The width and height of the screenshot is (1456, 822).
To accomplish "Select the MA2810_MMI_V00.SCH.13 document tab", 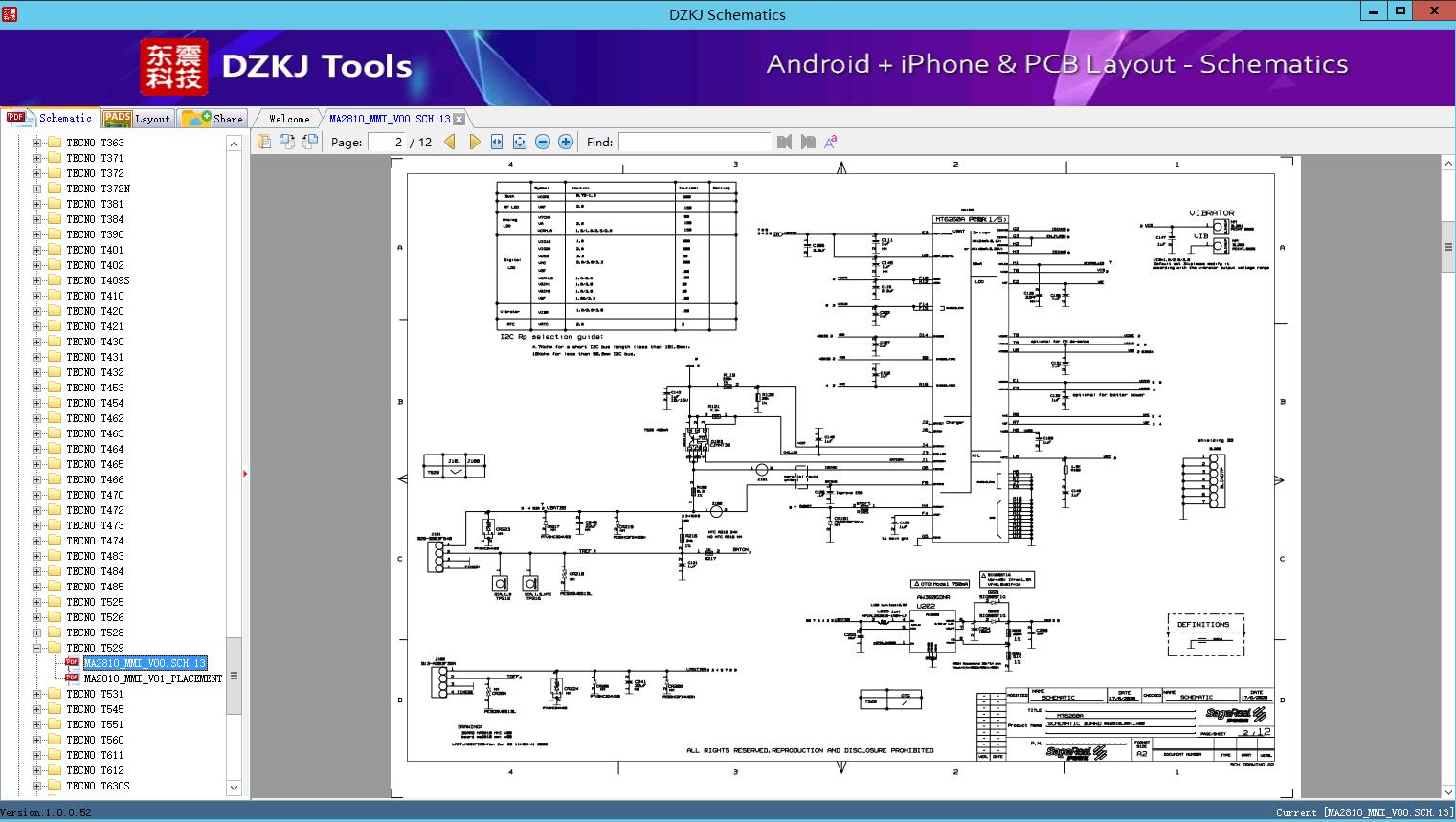I will tap(390, 119).
